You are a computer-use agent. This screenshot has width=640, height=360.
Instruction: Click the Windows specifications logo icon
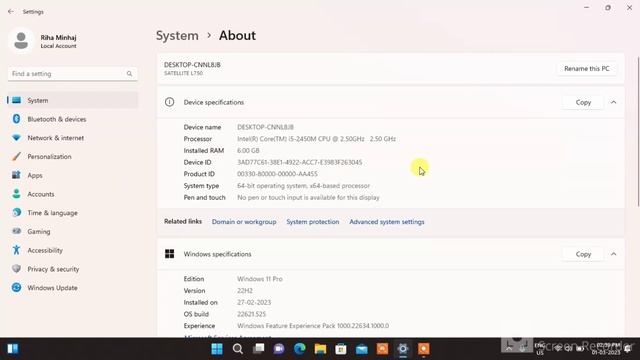[x=169, y=254]
